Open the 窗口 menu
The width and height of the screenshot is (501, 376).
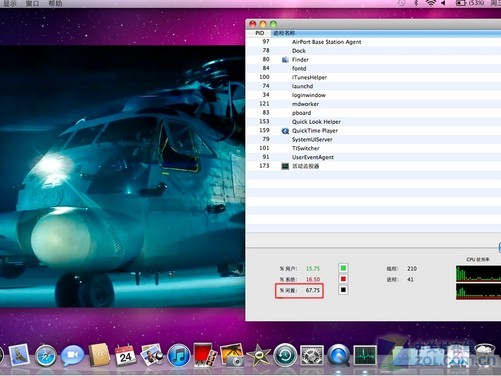32,3
